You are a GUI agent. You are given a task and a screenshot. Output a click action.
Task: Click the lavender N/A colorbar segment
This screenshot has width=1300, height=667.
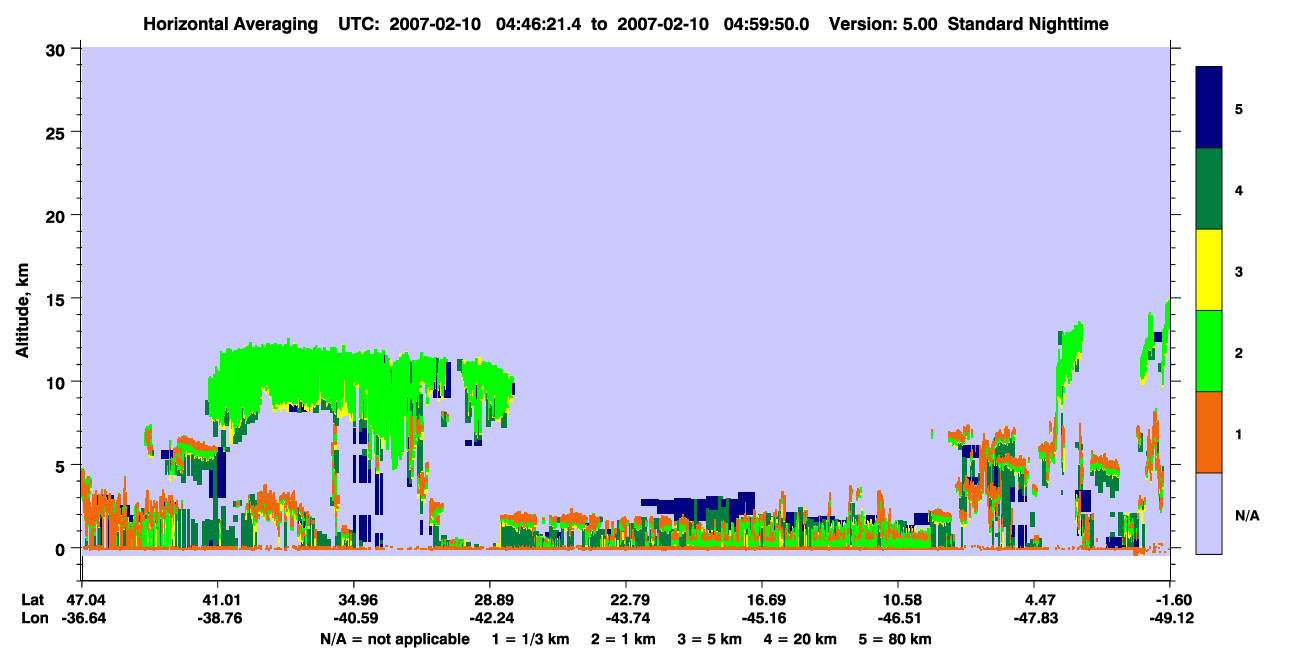(x=1209, y=513)
